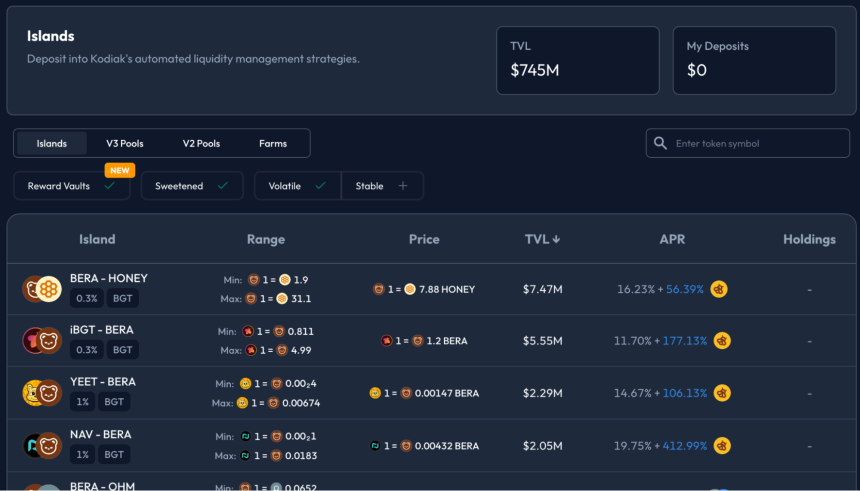Click the NAV-BERA token pair icon
Viewport: 860px width, 491px height.
(x=42, y=445)
